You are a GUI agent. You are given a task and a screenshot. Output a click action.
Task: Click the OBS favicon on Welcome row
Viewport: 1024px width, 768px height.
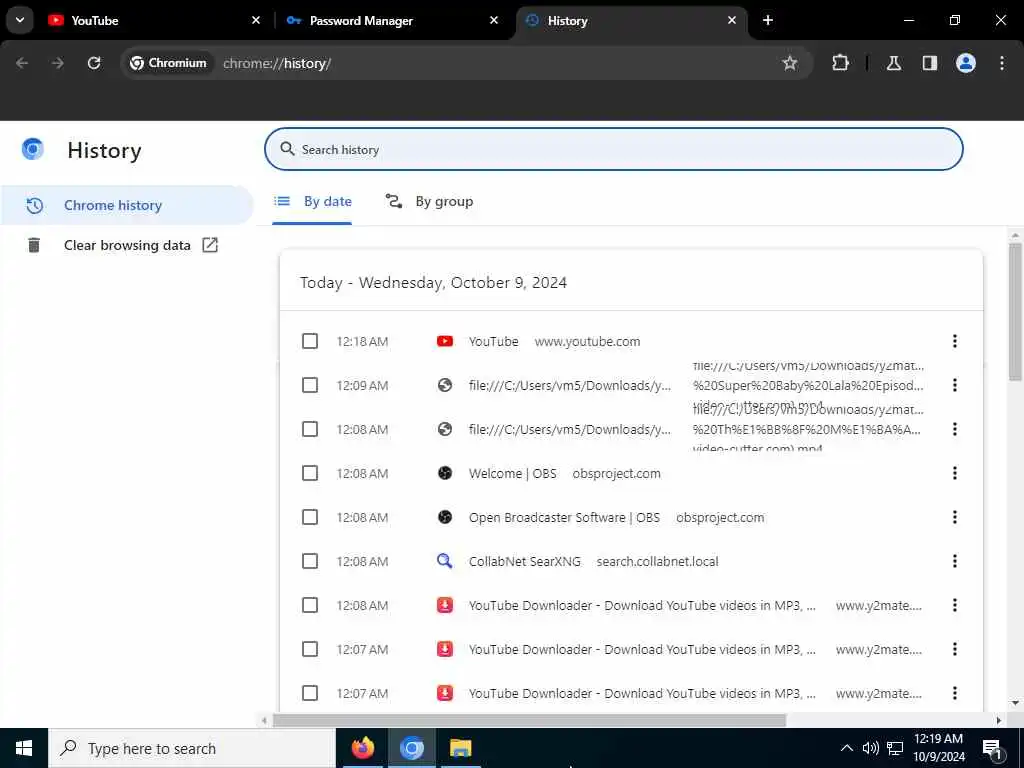click(x=445, y=473)
